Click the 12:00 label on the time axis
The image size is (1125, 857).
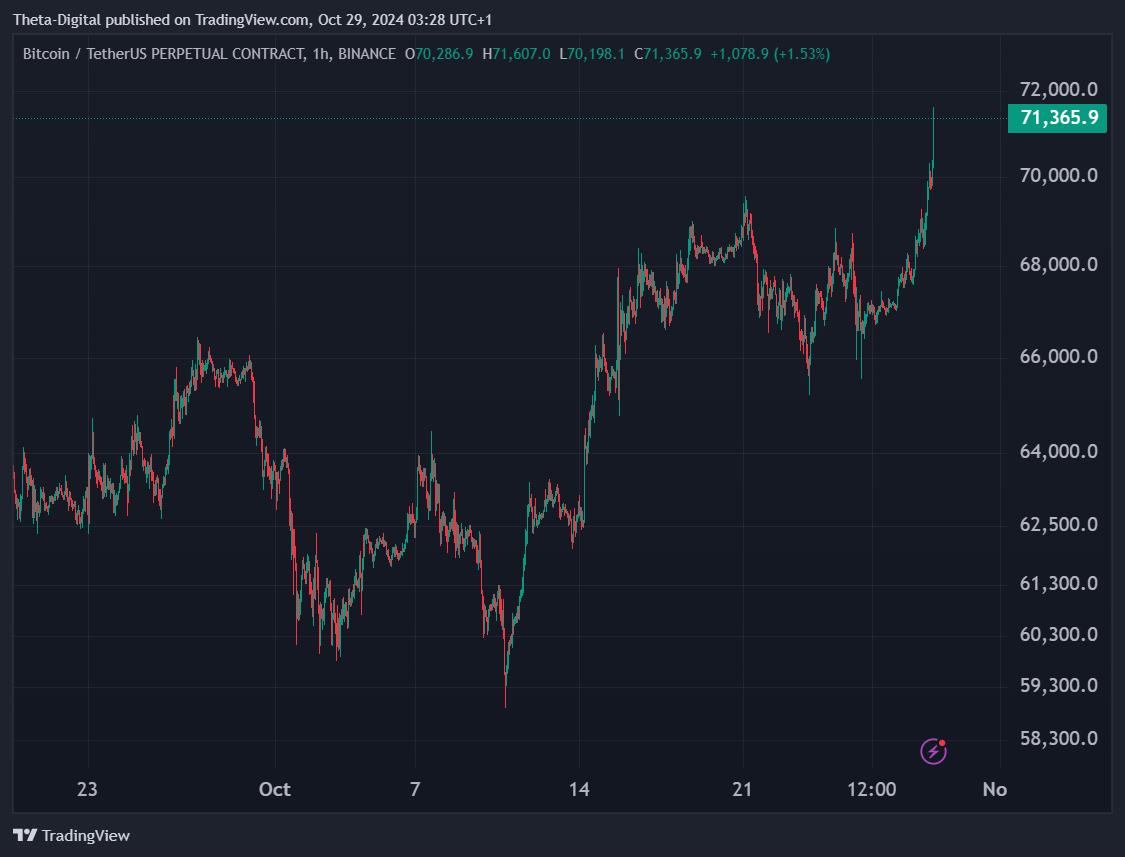[872, 790]
